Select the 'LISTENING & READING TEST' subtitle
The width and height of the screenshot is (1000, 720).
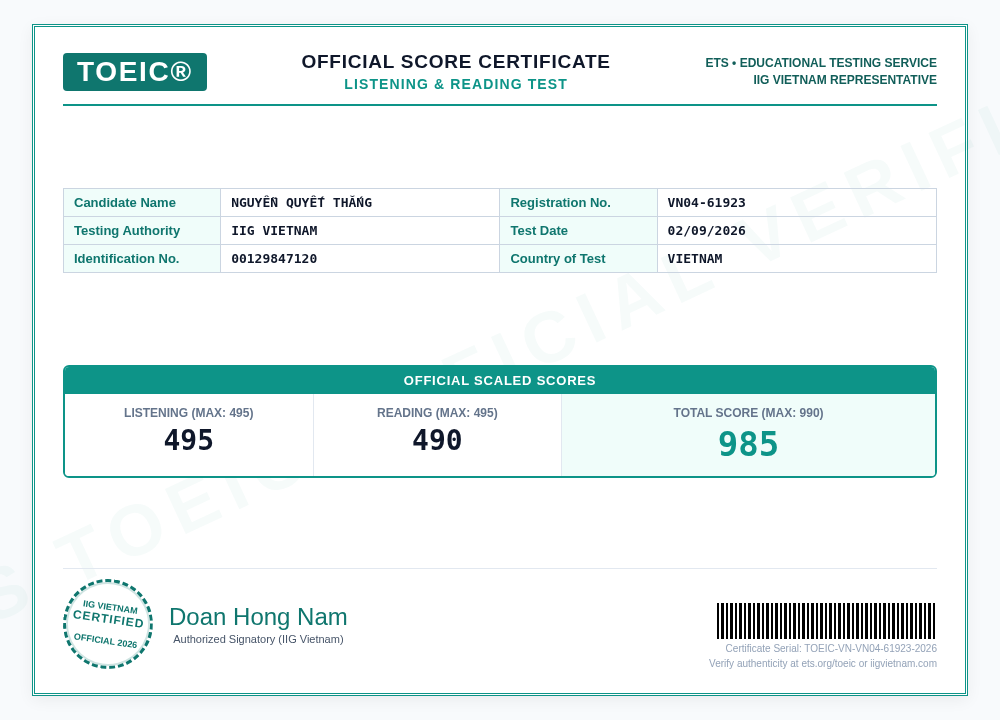455,84
